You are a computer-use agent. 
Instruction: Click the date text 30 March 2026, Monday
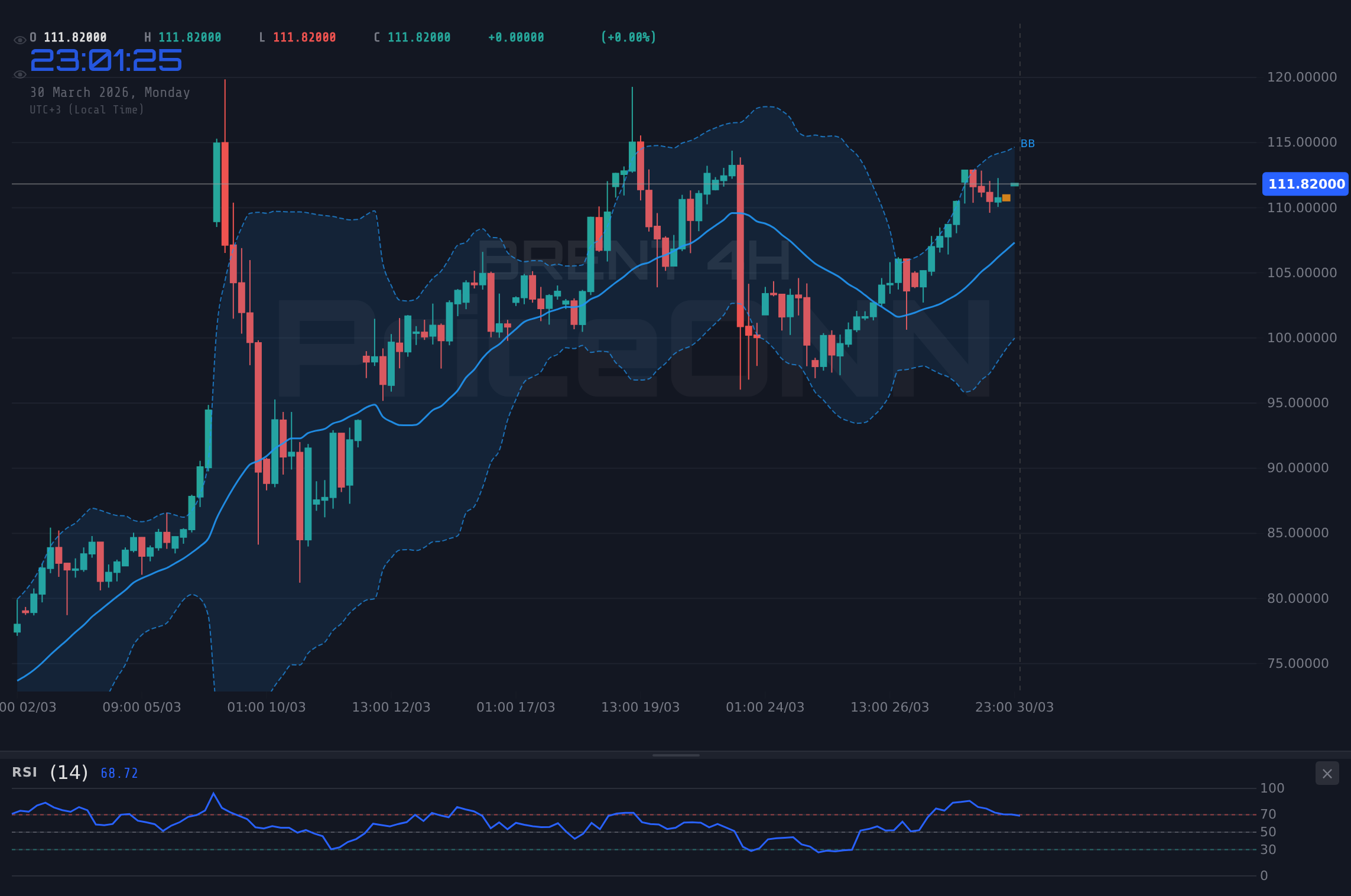tap(110, 92)
